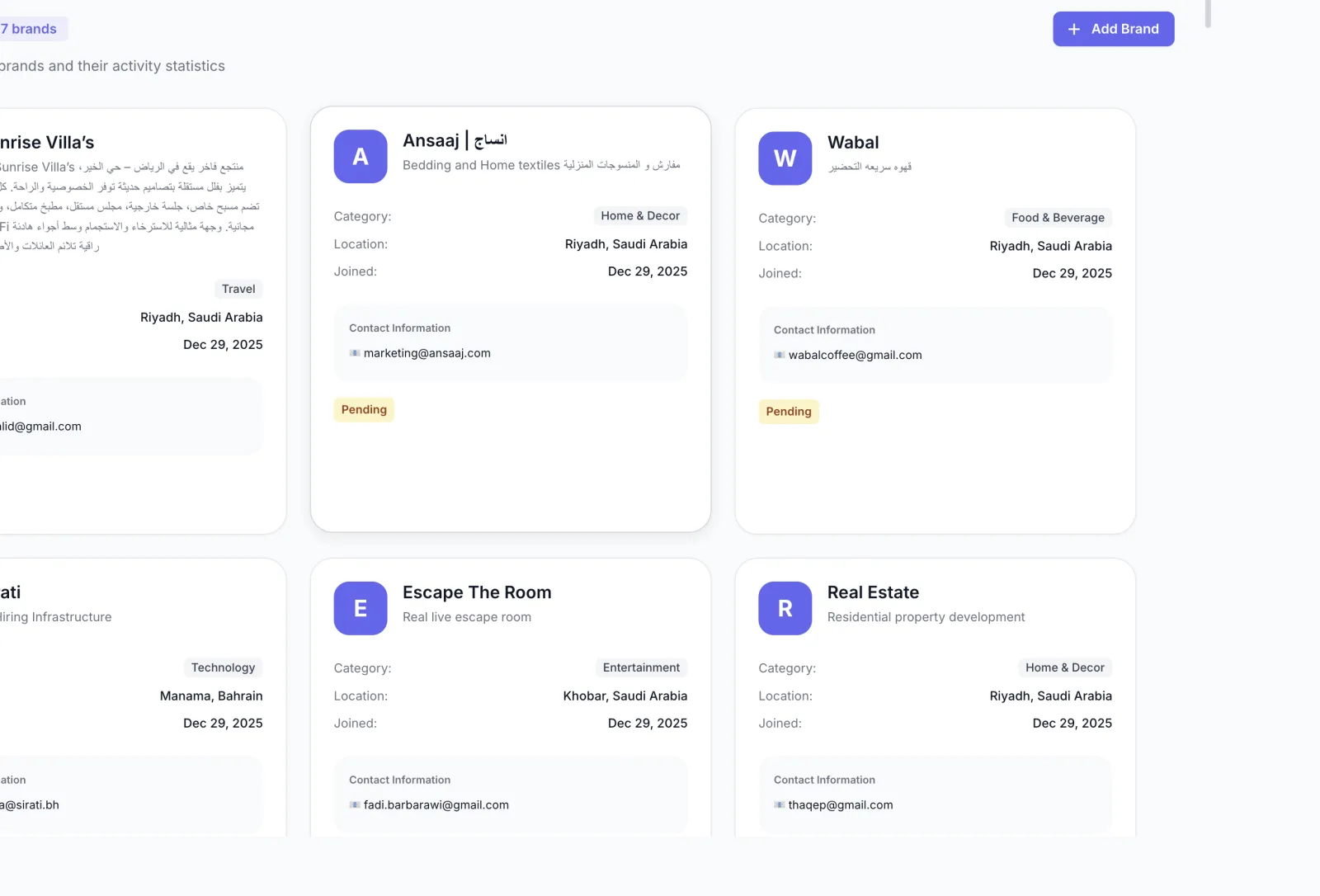The width and height of the screenshot is (1320, 896).
Task: Click the Escape The Room title
Action: (x=477, y=592)
